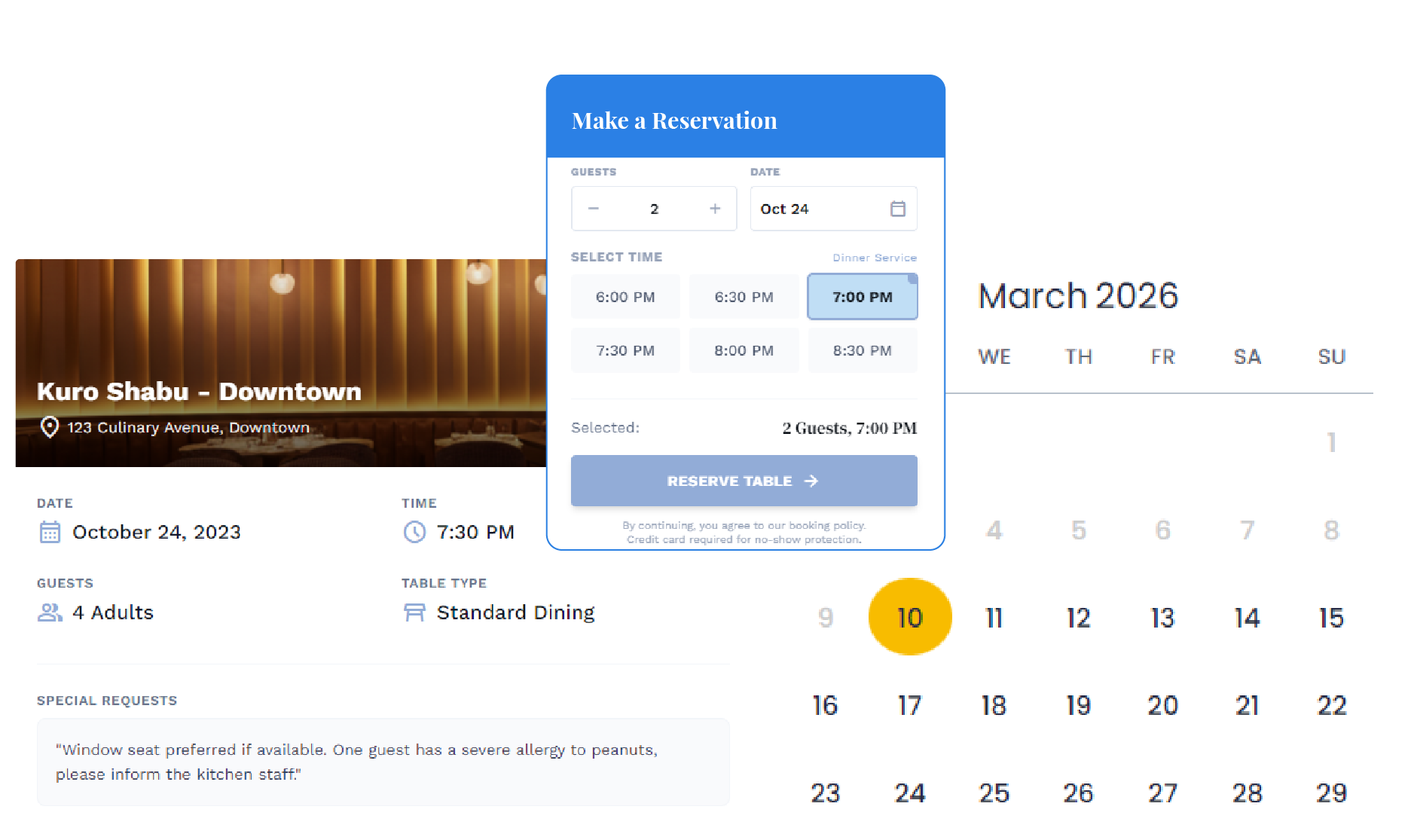The height and width of the screenshot is (840, 1411).
Task: Click the guest count number field
Action: pos(654,209)
